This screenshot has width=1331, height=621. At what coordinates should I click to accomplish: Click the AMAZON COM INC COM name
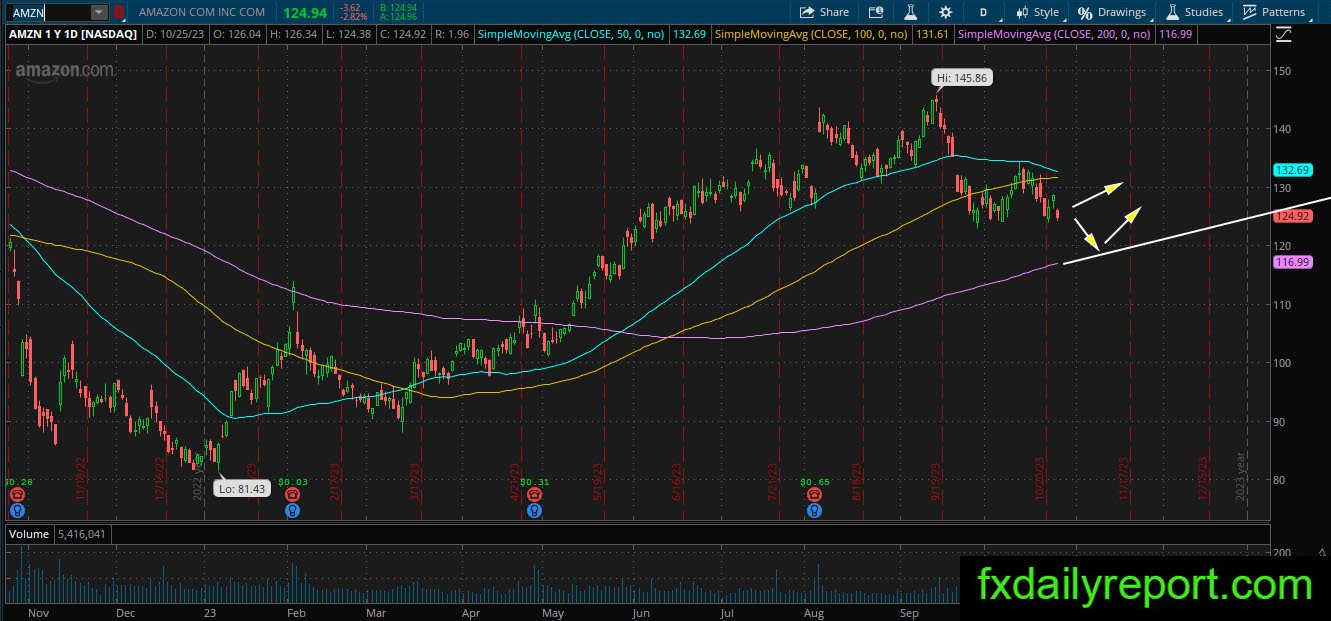(x=201, y=12)
